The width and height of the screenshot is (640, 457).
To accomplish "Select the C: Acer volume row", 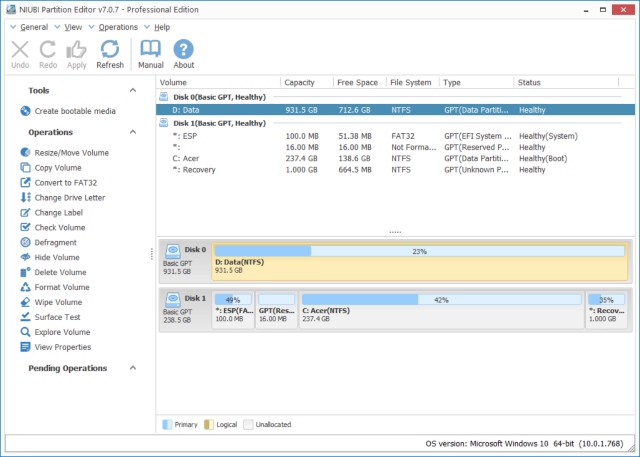I will [x=395, y=158].
